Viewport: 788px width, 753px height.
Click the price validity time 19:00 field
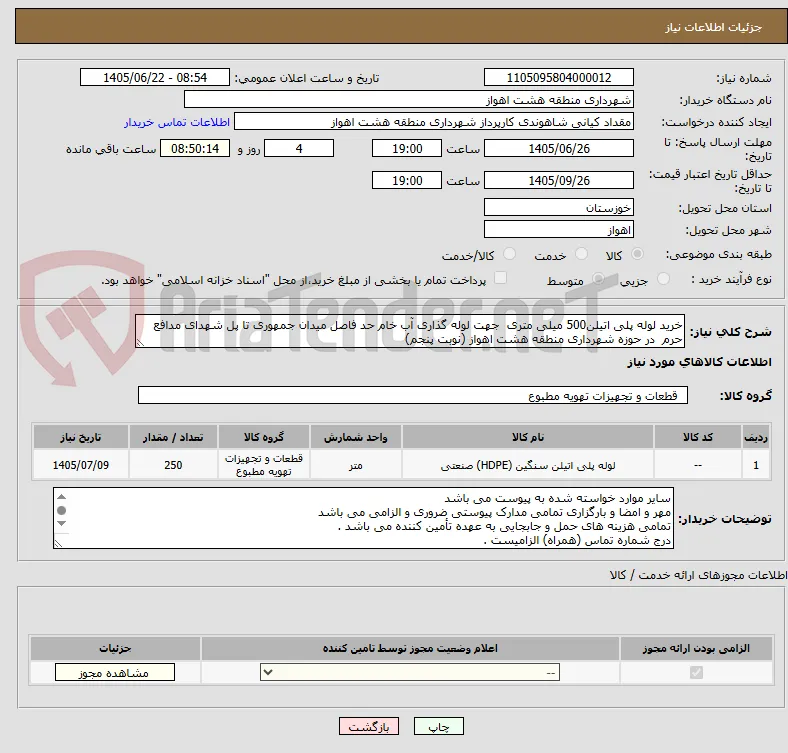click(407, 180)
